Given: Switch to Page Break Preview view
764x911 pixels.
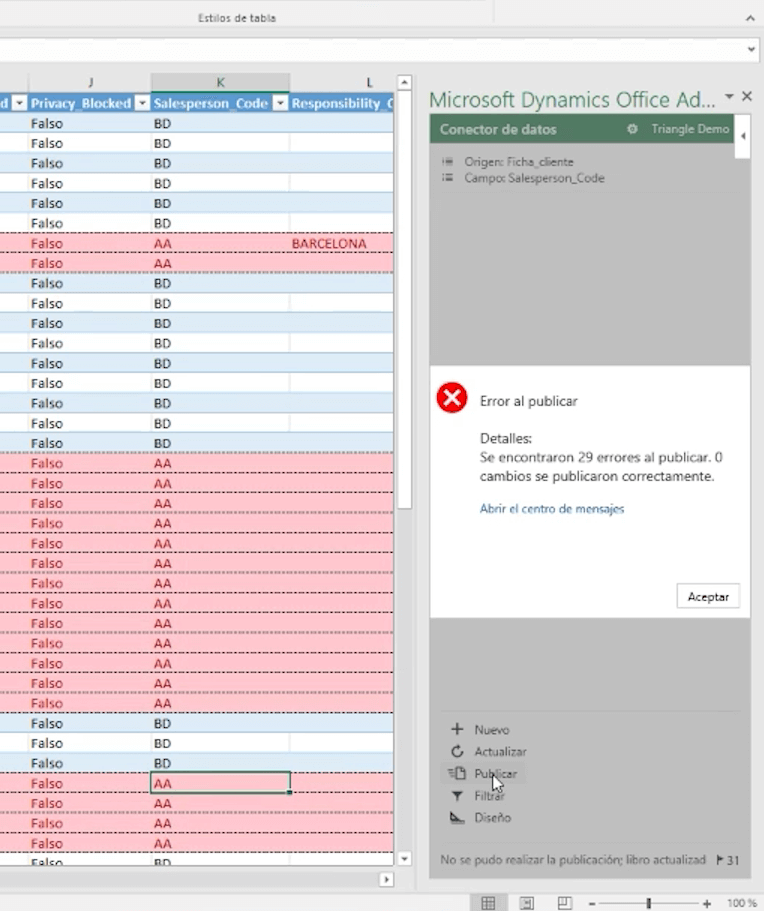Looking at the screenshot, I should 565,903.
